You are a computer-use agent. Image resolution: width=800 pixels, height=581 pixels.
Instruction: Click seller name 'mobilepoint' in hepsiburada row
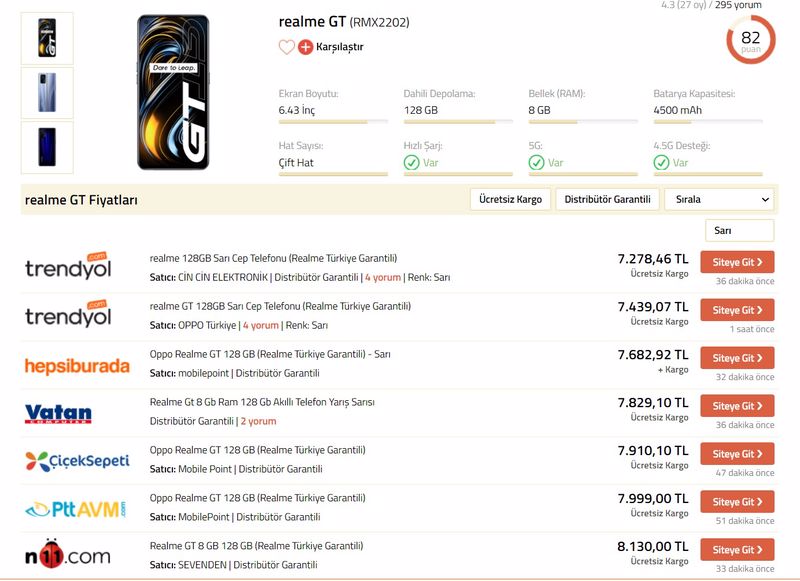(x=204, y=373)
